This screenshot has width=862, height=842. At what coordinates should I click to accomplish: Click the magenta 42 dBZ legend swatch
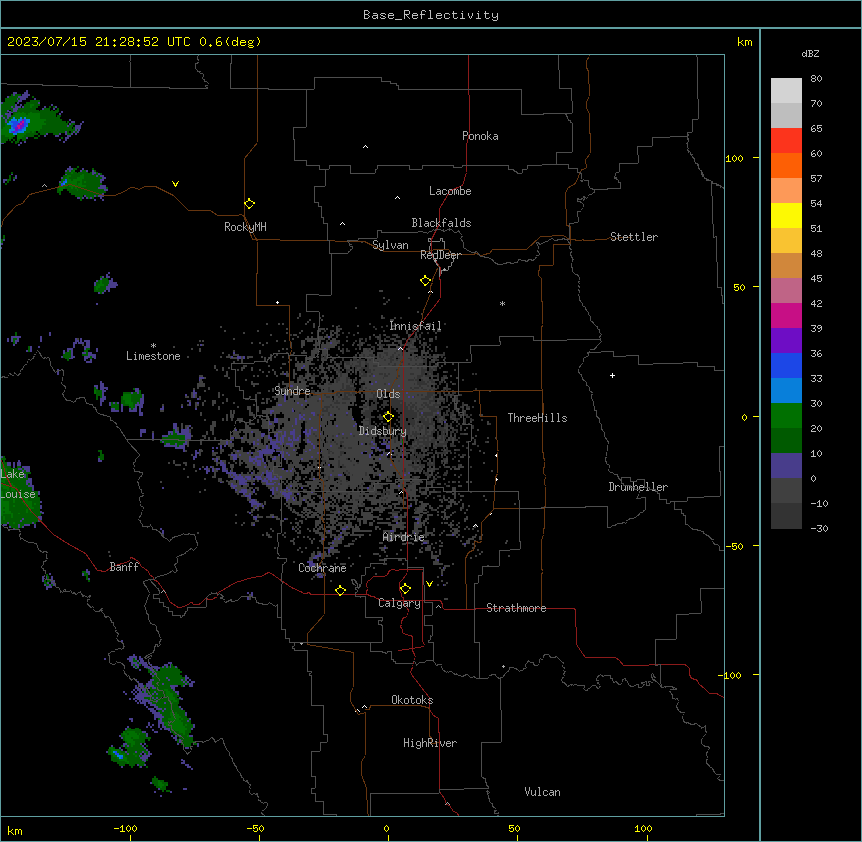786,315
